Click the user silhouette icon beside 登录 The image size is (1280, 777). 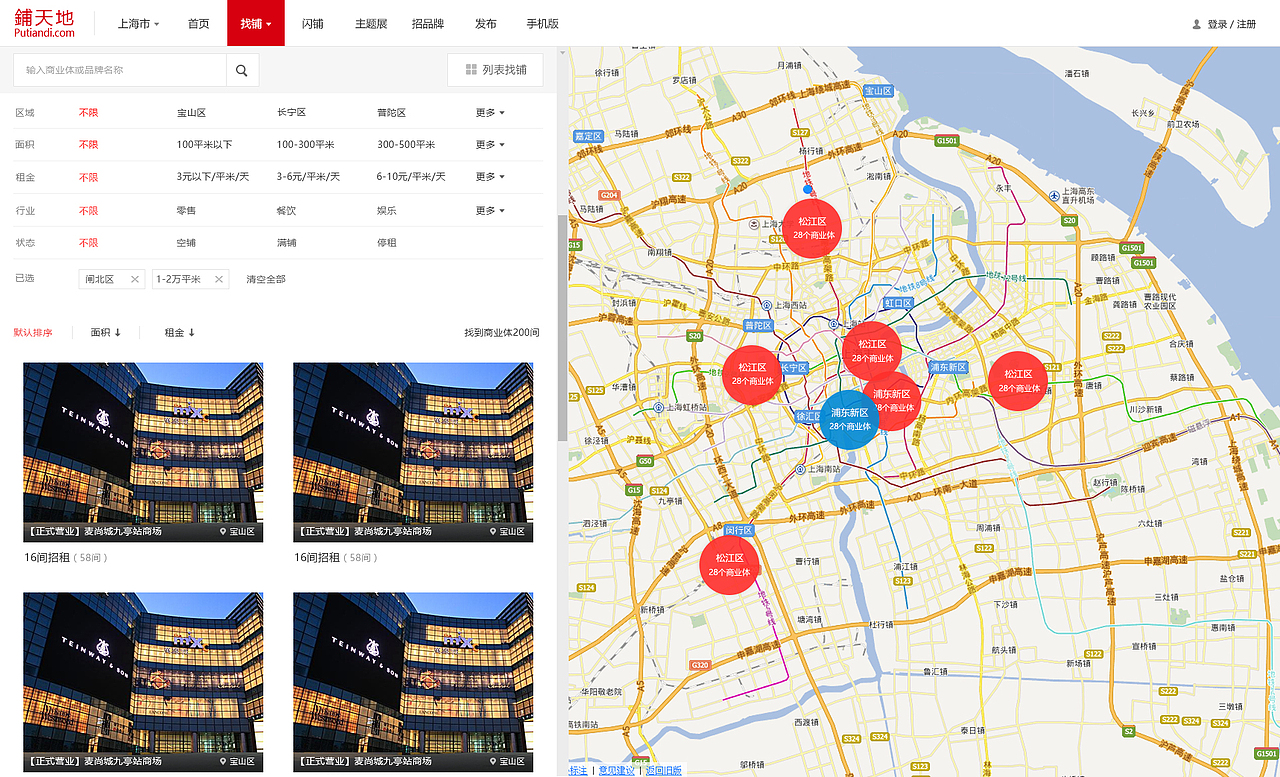pos(1196,24)
